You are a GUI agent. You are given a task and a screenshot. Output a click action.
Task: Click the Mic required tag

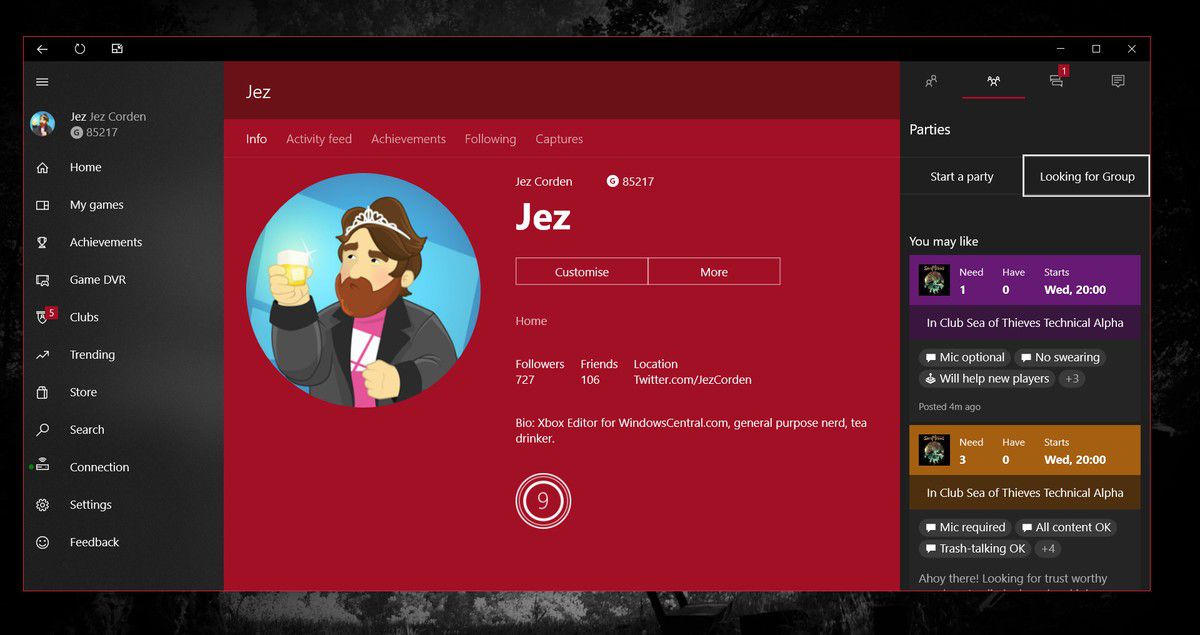965,527
